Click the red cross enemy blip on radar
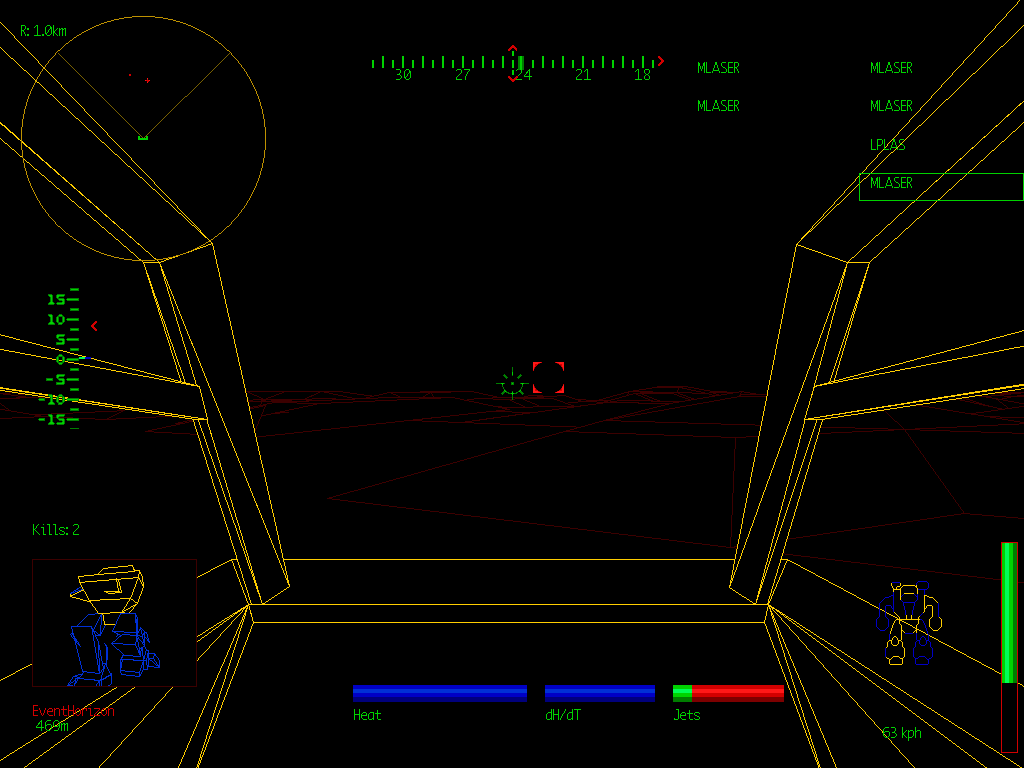 tap(147, 80)
